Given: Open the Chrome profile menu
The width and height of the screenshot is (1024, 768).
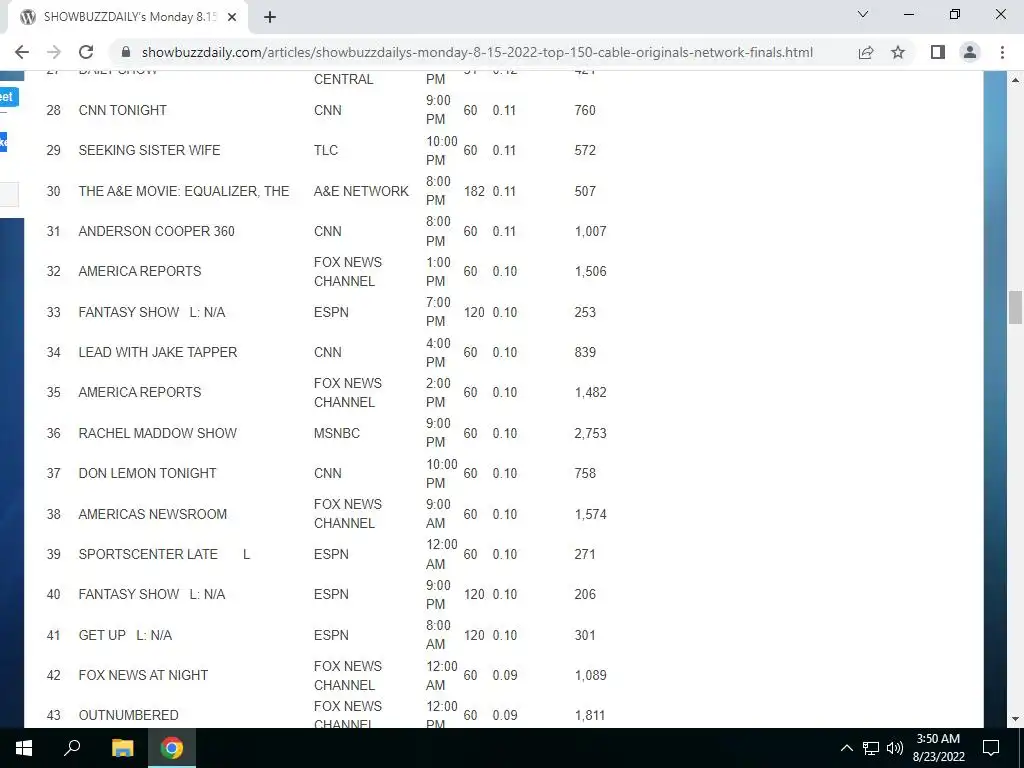Looking at the screenshot, I should (x=970, y=52).
